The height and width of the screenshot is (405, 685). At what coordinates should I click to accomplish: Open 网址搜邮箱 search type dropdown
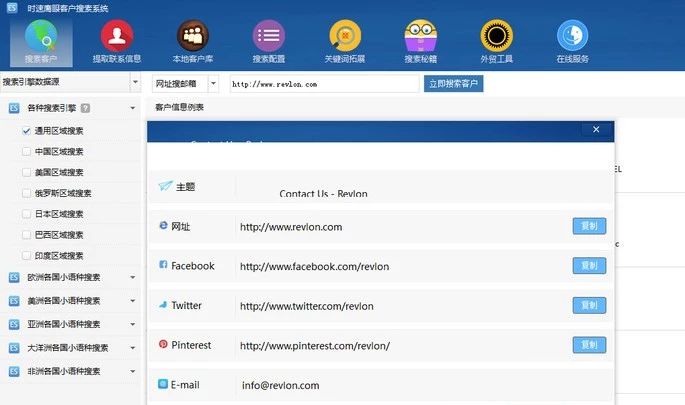pyautogui.click(x=214, y=83)
